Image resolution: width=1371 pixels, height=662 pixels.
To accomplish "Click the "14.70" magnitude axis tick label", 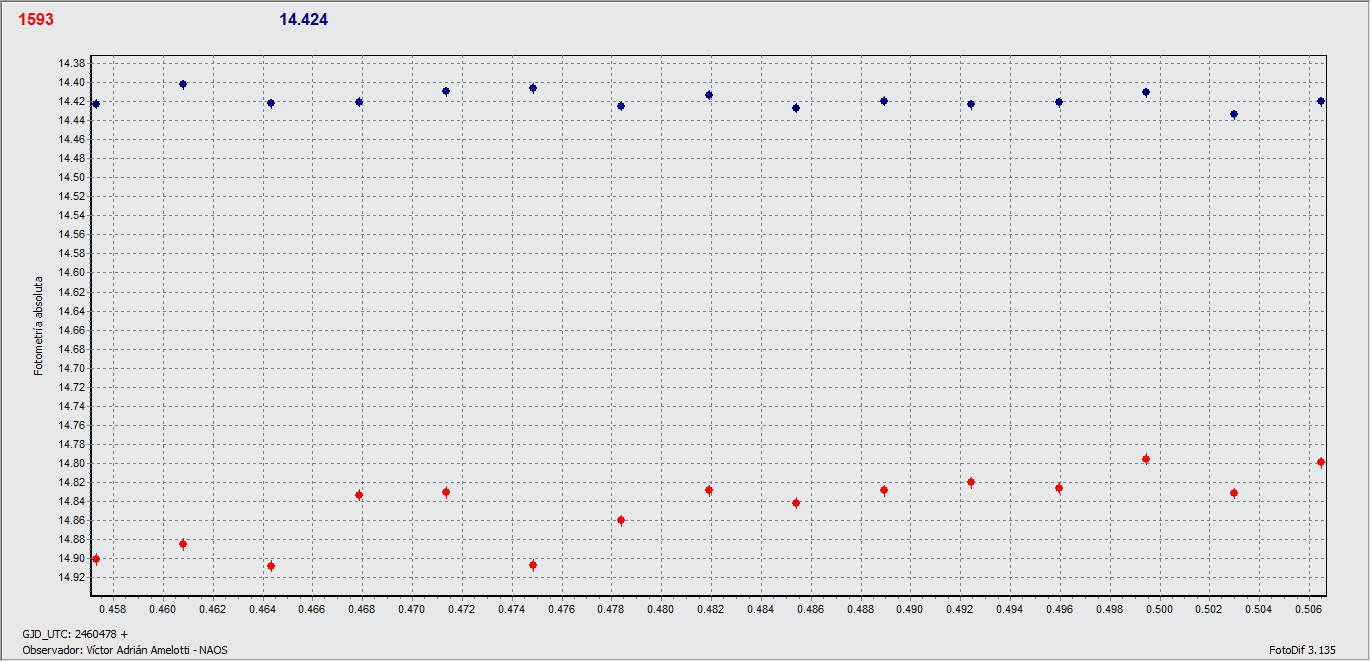I will click(x=71, y=368).
